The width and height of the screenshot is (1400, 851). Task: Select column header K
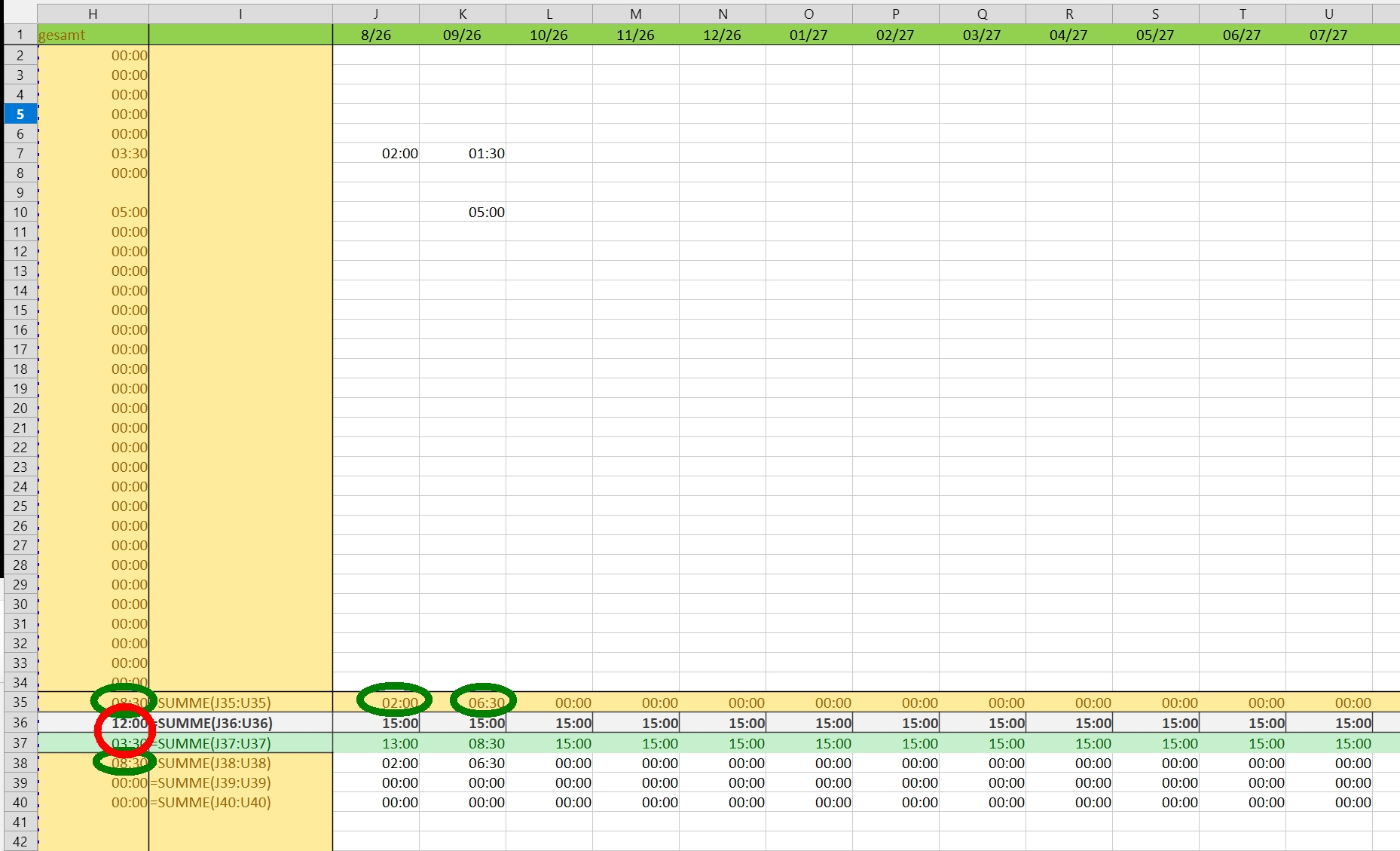(x=463, y=14)
